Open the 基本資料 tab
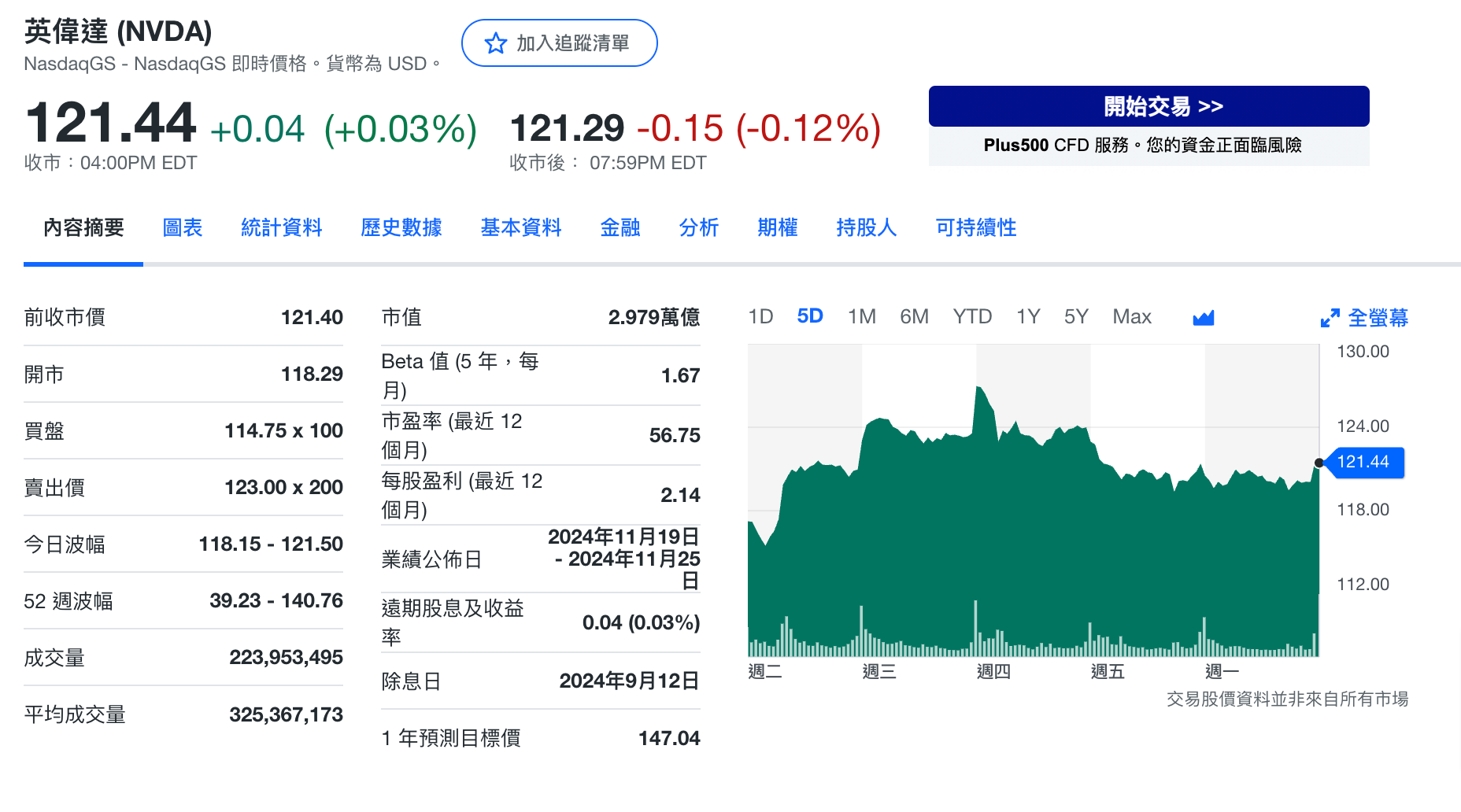Viewport: 1461px width, 812px height. 520,227
